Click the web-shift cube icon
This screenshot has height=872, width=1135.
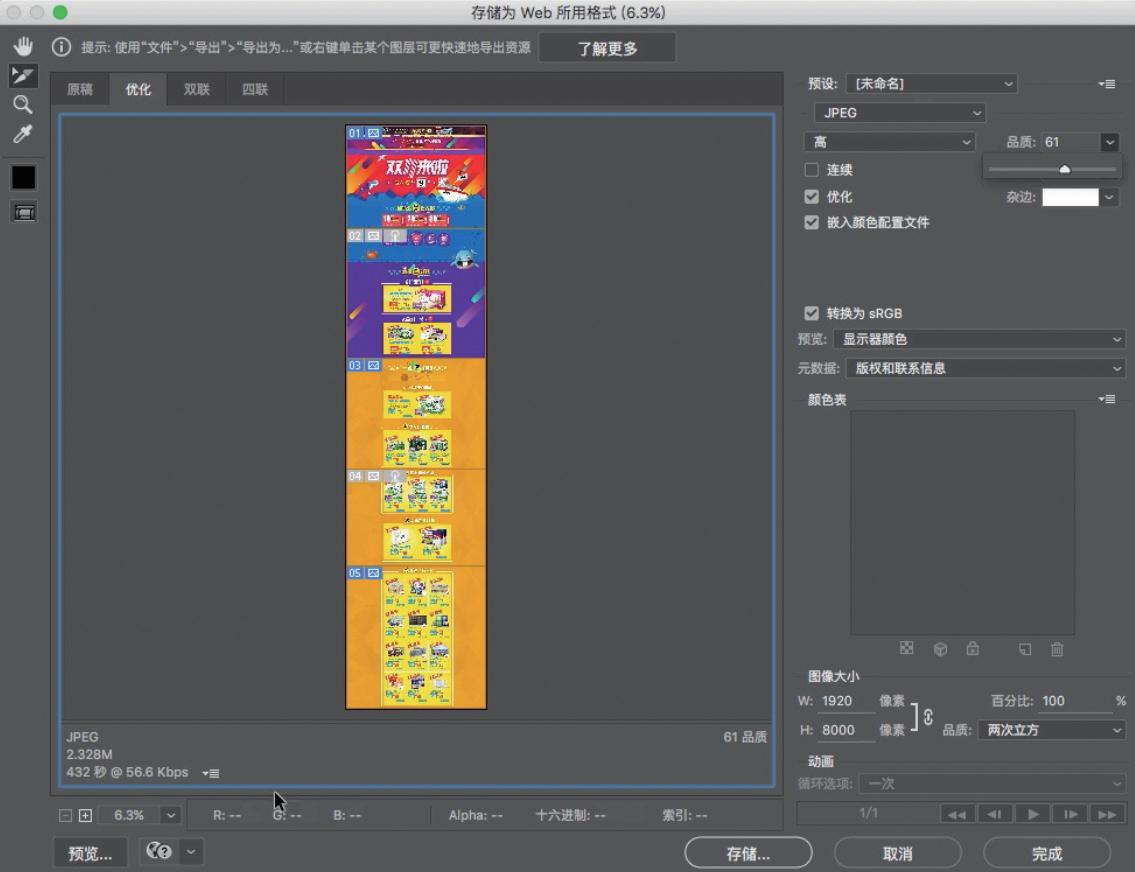940,649
